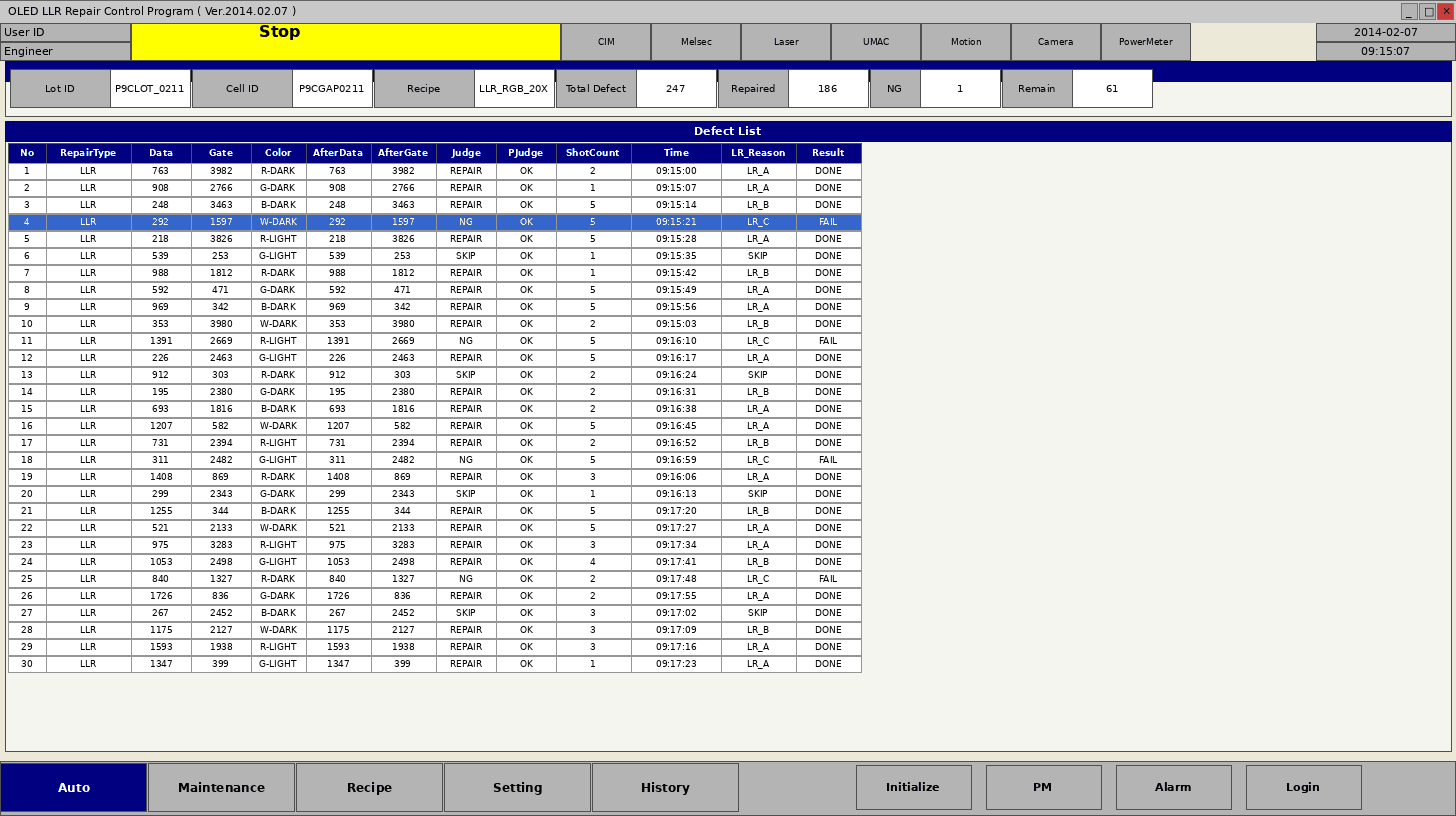View the History tab
Viewport: 1456px width, 816px height.
click(x=665, y=788)
